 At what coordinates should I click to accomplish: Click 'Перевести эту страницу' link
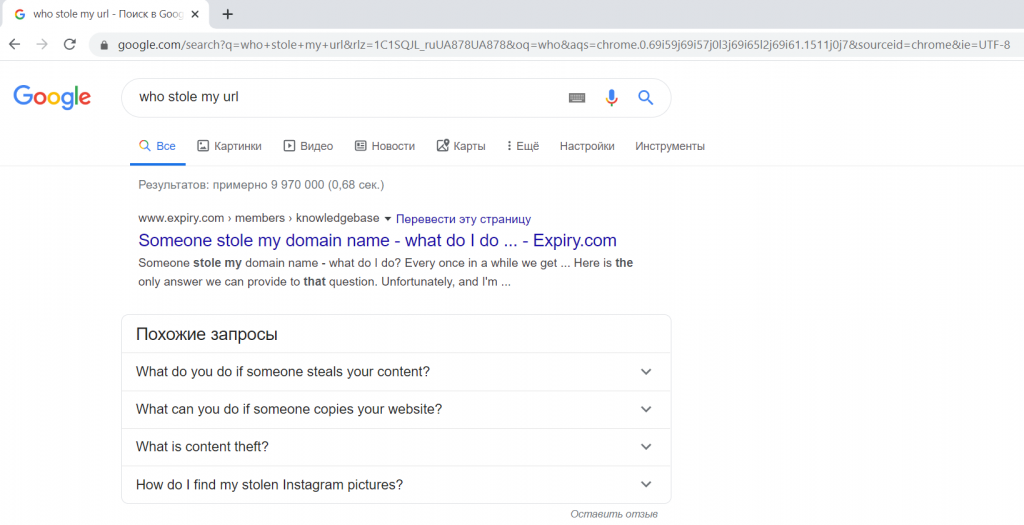[x=464, y=219]
